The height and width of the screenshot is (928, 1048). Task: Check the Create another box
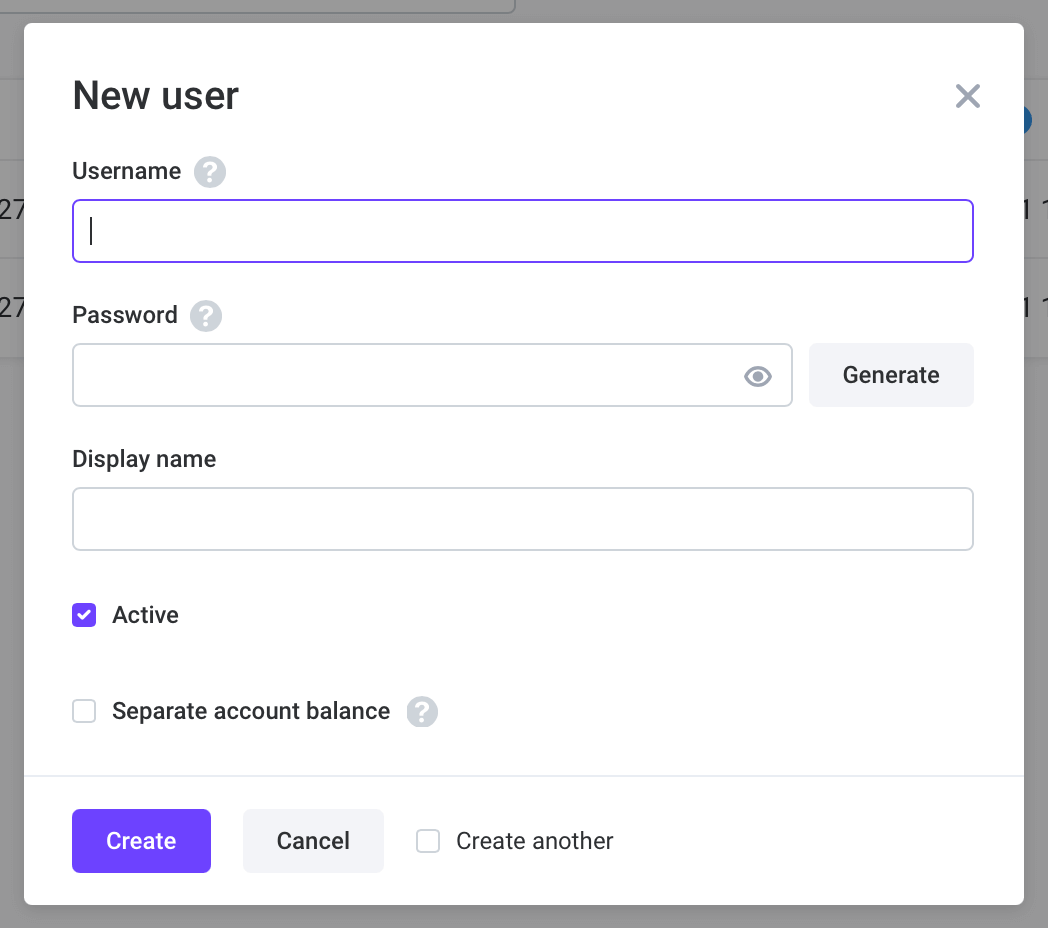[x=428, y=841]
